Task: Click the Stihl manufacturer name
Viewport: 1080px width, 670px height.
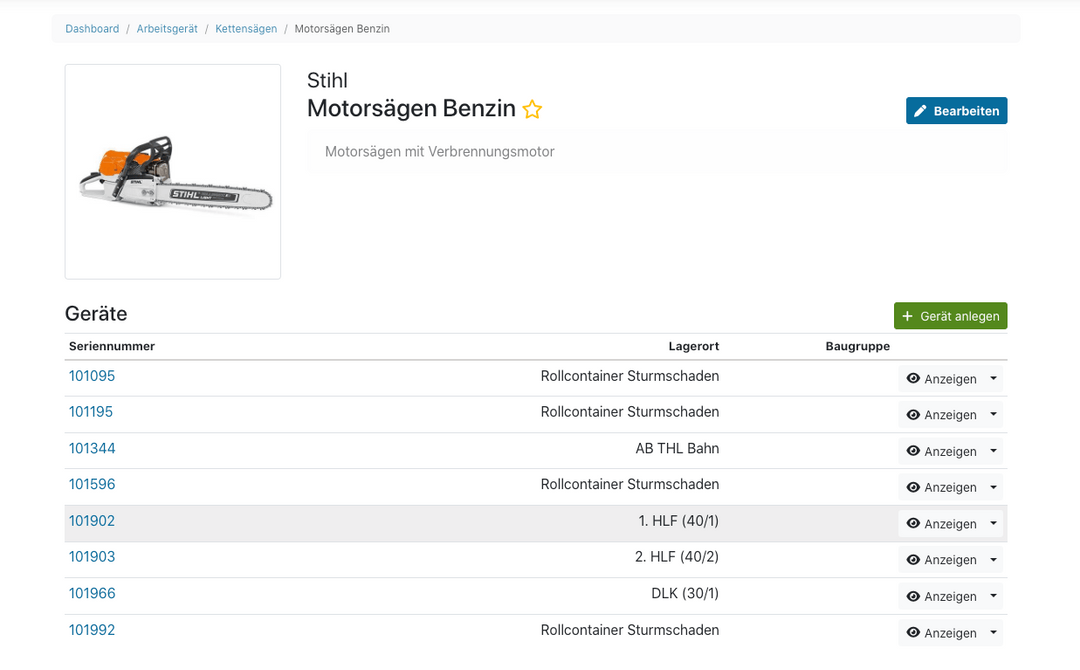Action: (327, 81)
